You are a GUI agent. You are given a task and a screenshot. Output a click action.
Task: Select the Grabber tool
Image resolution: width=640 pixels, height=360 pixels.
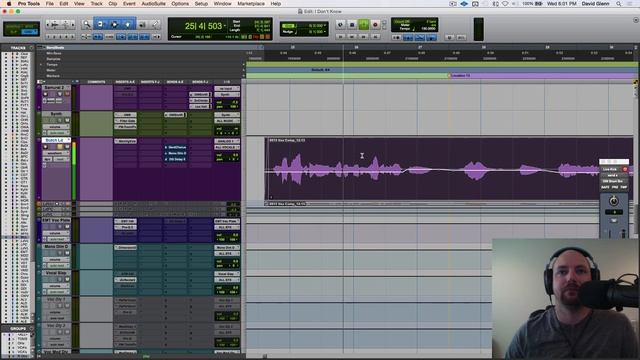(128, 24)
